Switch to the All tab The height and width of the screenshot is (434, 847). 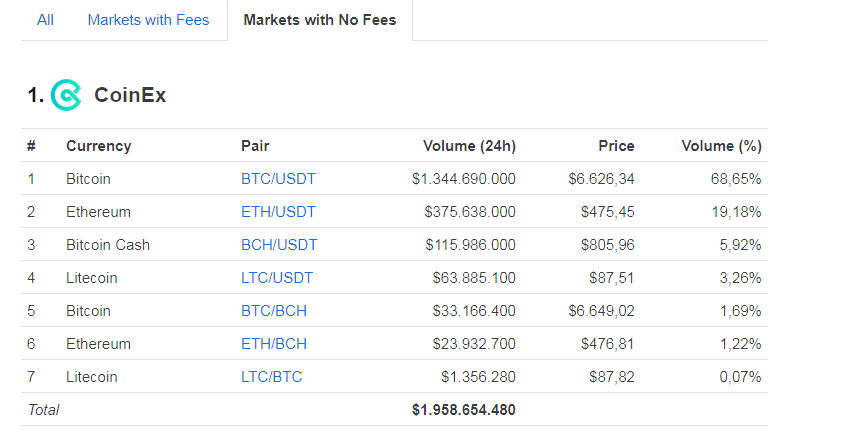[45, 20]
